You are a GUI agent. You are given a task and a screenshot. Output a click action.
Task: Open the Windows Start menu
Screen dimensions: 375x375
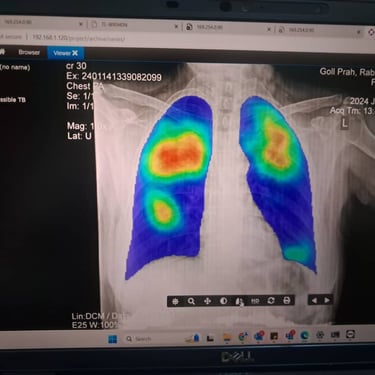pyautogui.click(x=113, y=339)
